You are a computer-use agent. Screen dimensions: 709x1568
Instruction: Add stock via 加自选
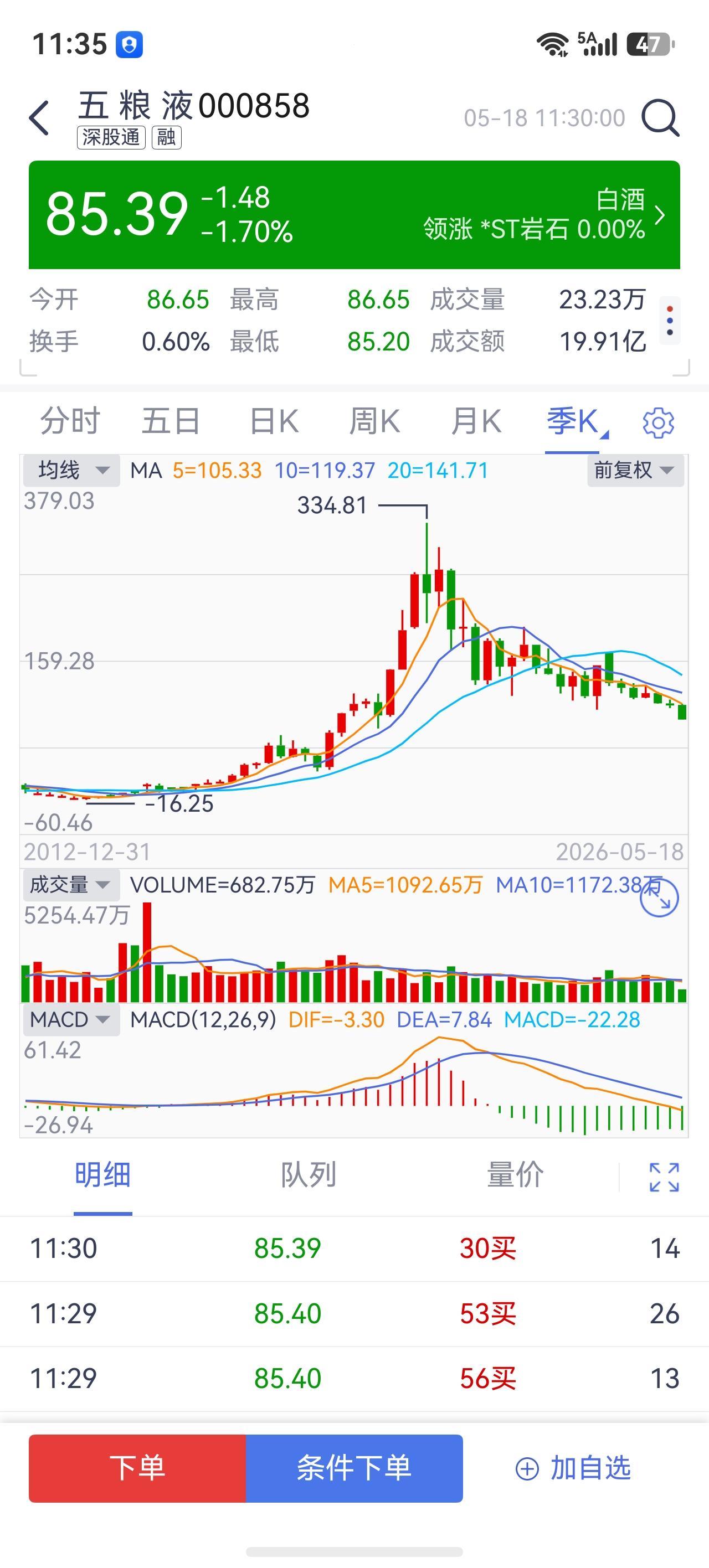(573, 1468)
